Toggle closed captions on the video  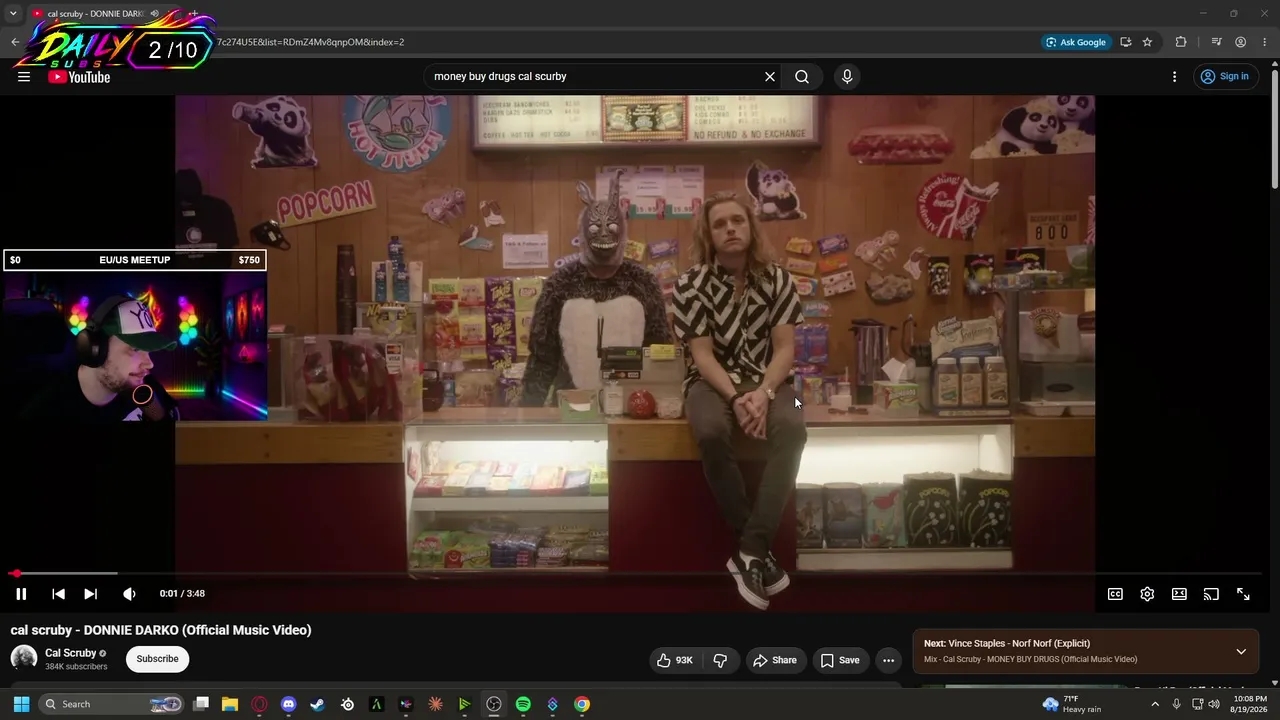point(1115,594)
